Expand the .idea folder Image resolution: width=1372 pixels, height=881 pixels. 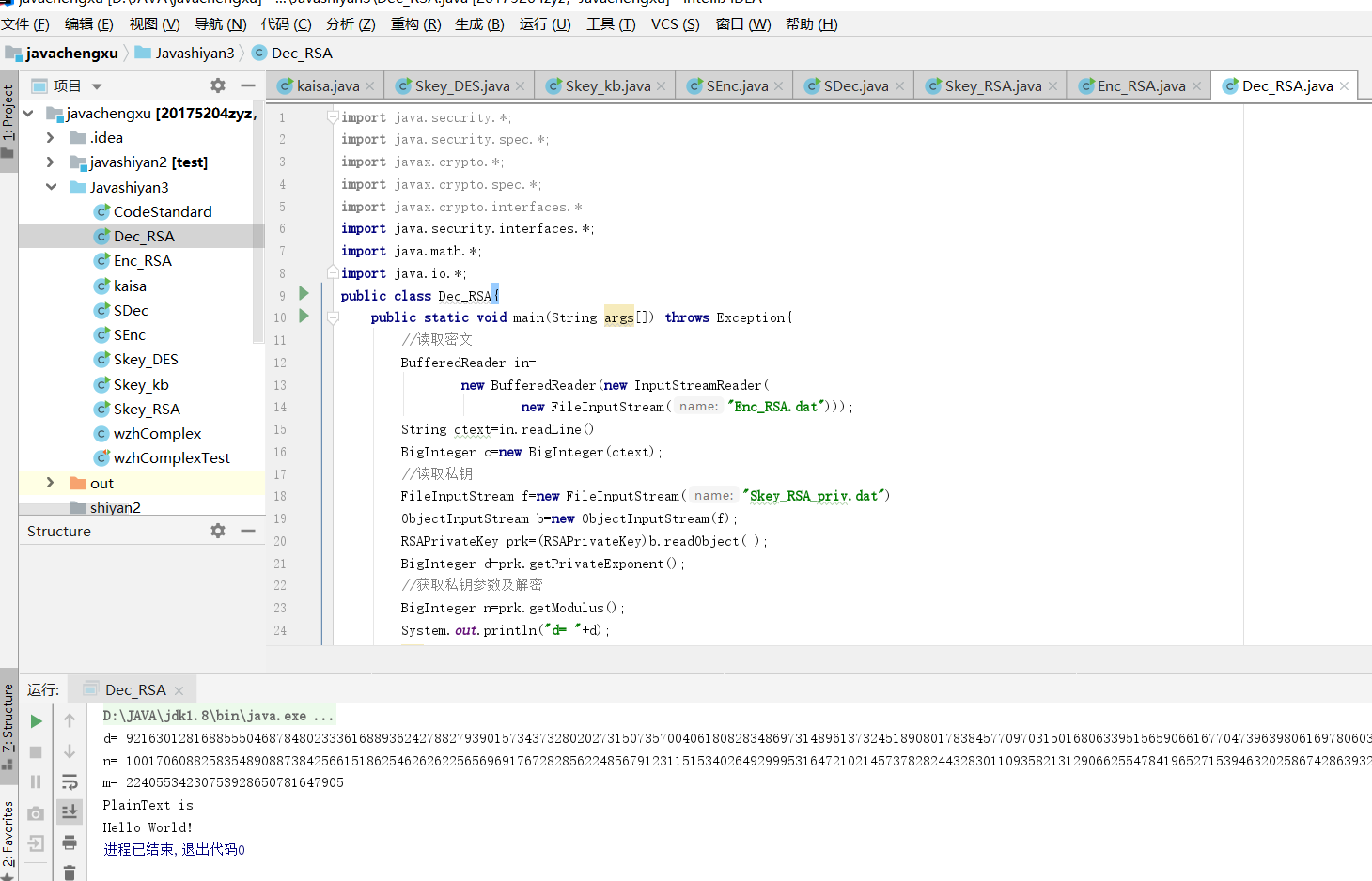pyautogui.click(x=51, y=137)
